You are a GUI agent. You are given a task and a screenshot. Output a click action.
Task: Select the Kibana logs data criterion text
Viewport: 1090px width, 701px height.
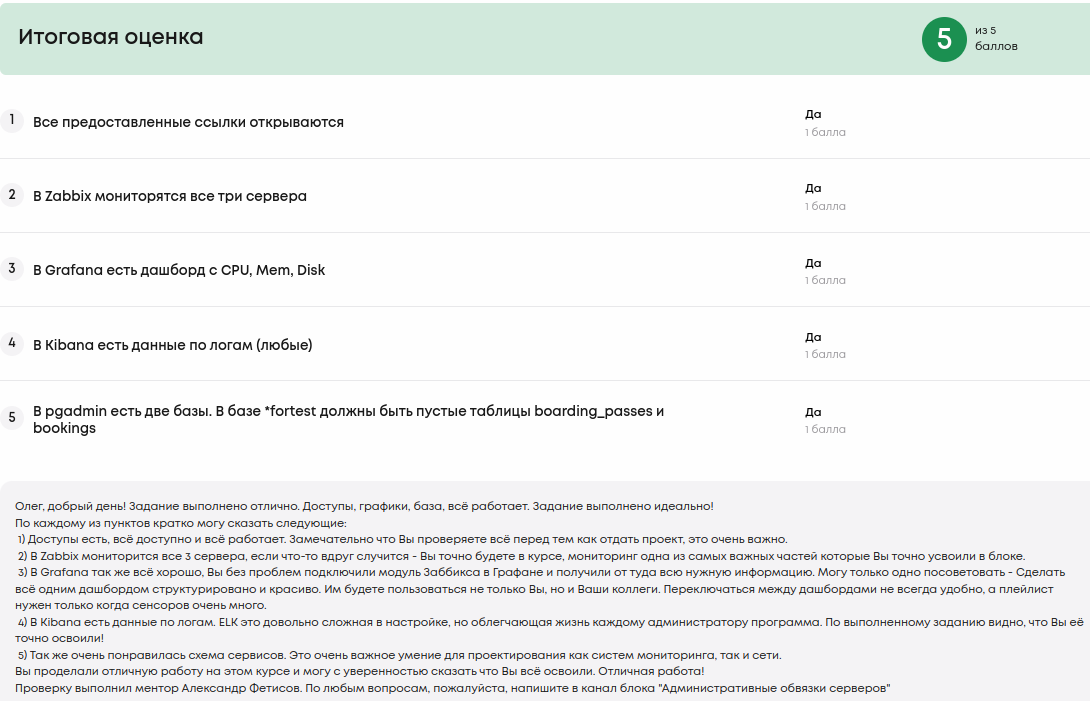(173, 345)
